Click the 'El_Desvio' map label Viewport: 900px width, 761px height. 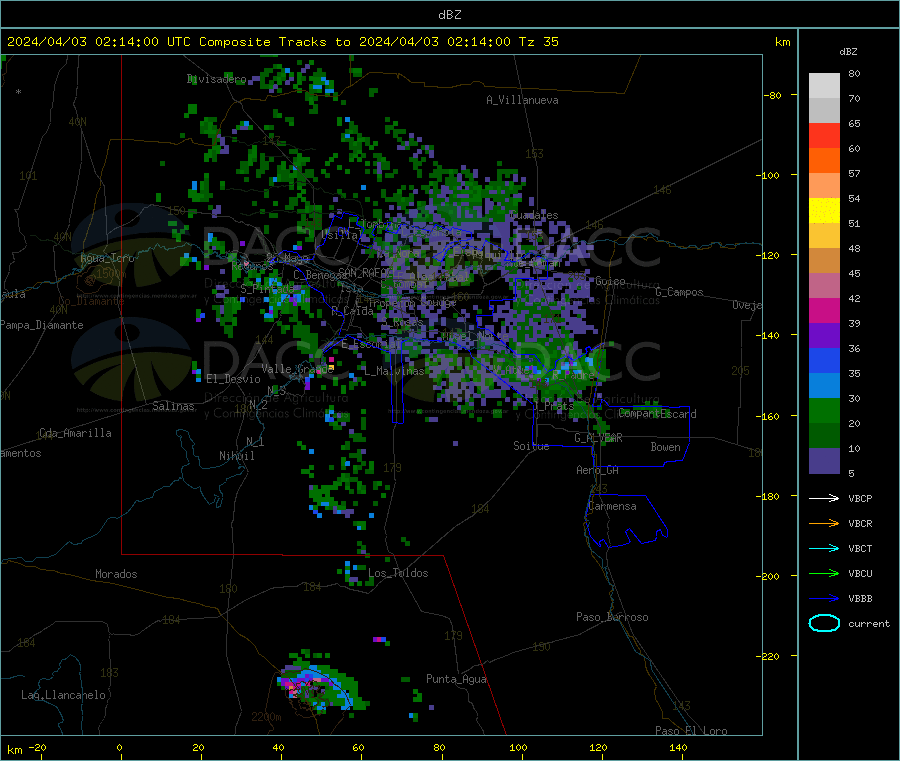point(233,379)
